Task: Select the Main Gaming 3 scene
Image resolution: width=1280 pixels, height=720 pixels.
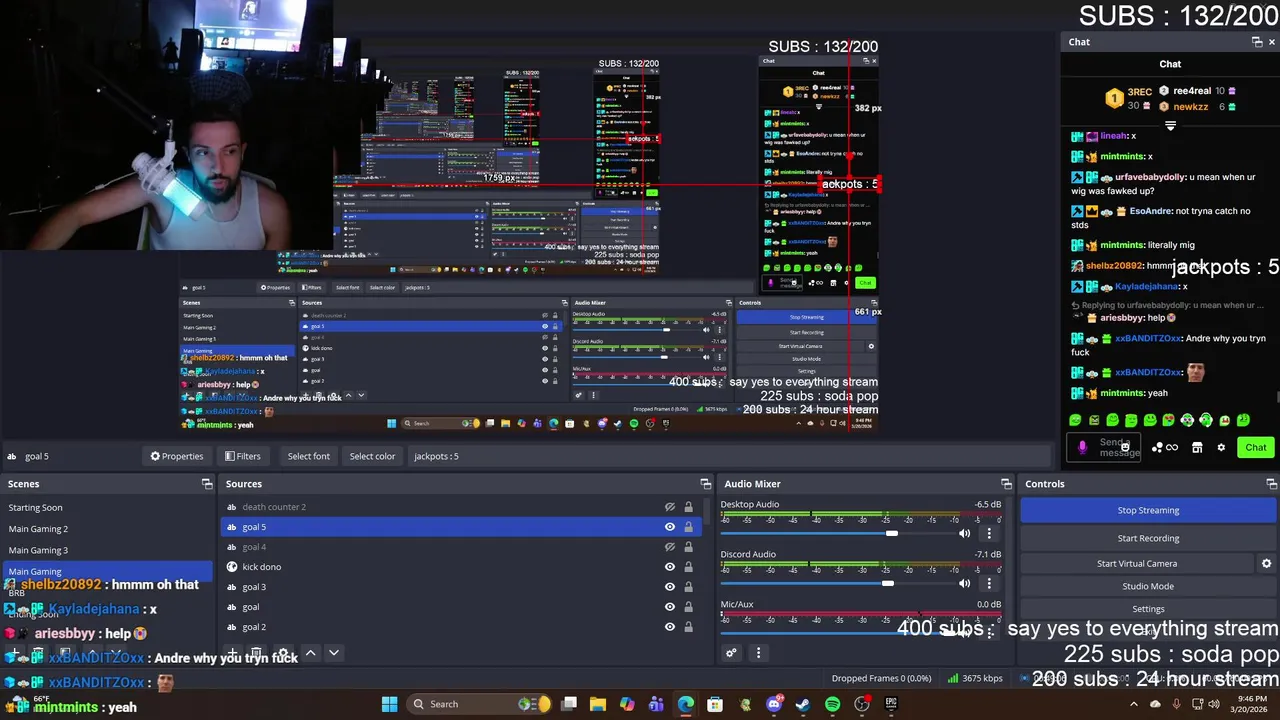Action: point(108,550)
